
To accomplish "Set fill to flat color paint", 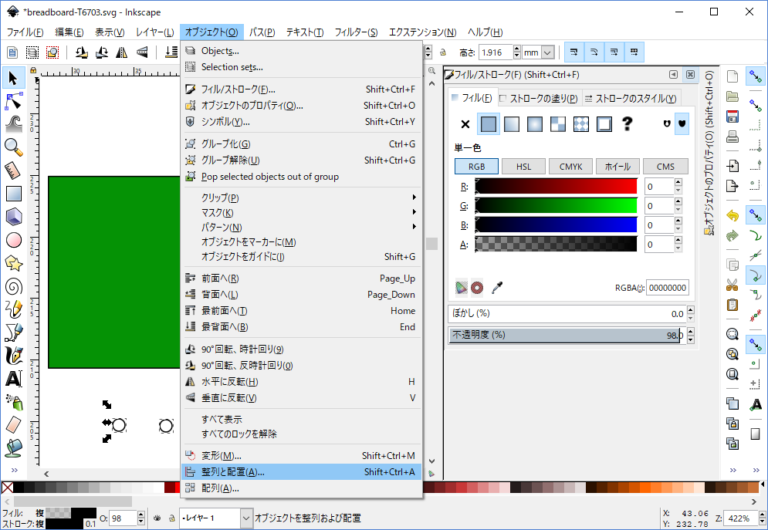I will pyautogui.click(x=488, y=124).
